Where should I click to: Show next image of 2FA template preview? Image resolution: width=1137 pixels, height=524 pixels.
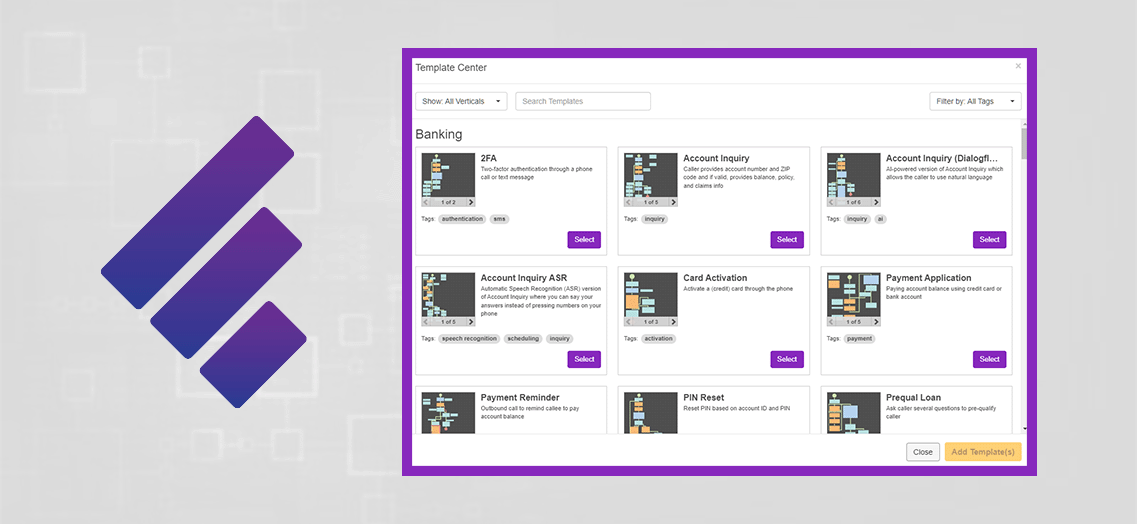[471, 202]
